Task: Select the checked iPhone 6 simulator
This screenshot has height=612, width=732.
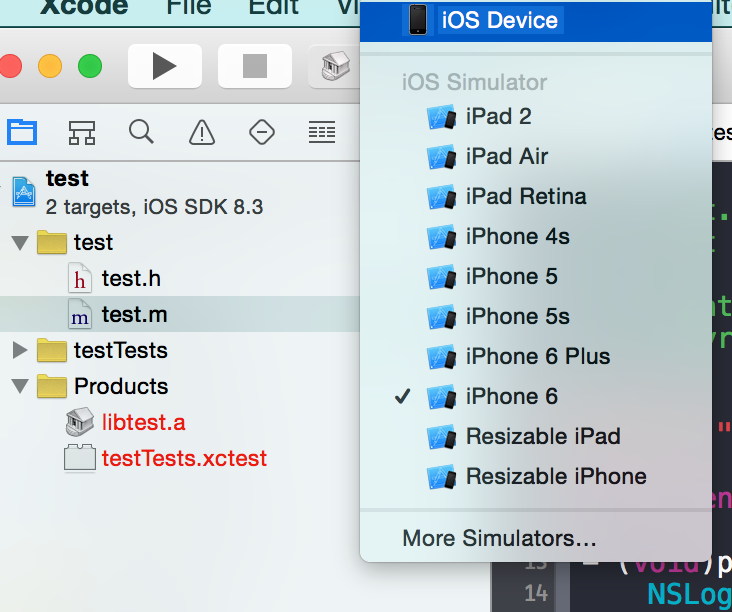Action: (511, 397)
